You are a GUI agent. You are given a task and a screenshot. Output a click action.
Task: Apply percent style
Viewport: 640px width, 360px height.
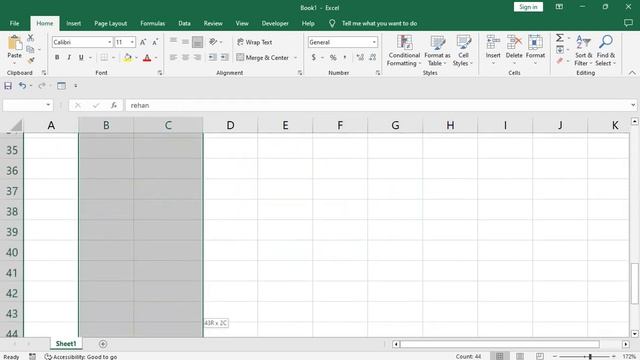[333, 58]
